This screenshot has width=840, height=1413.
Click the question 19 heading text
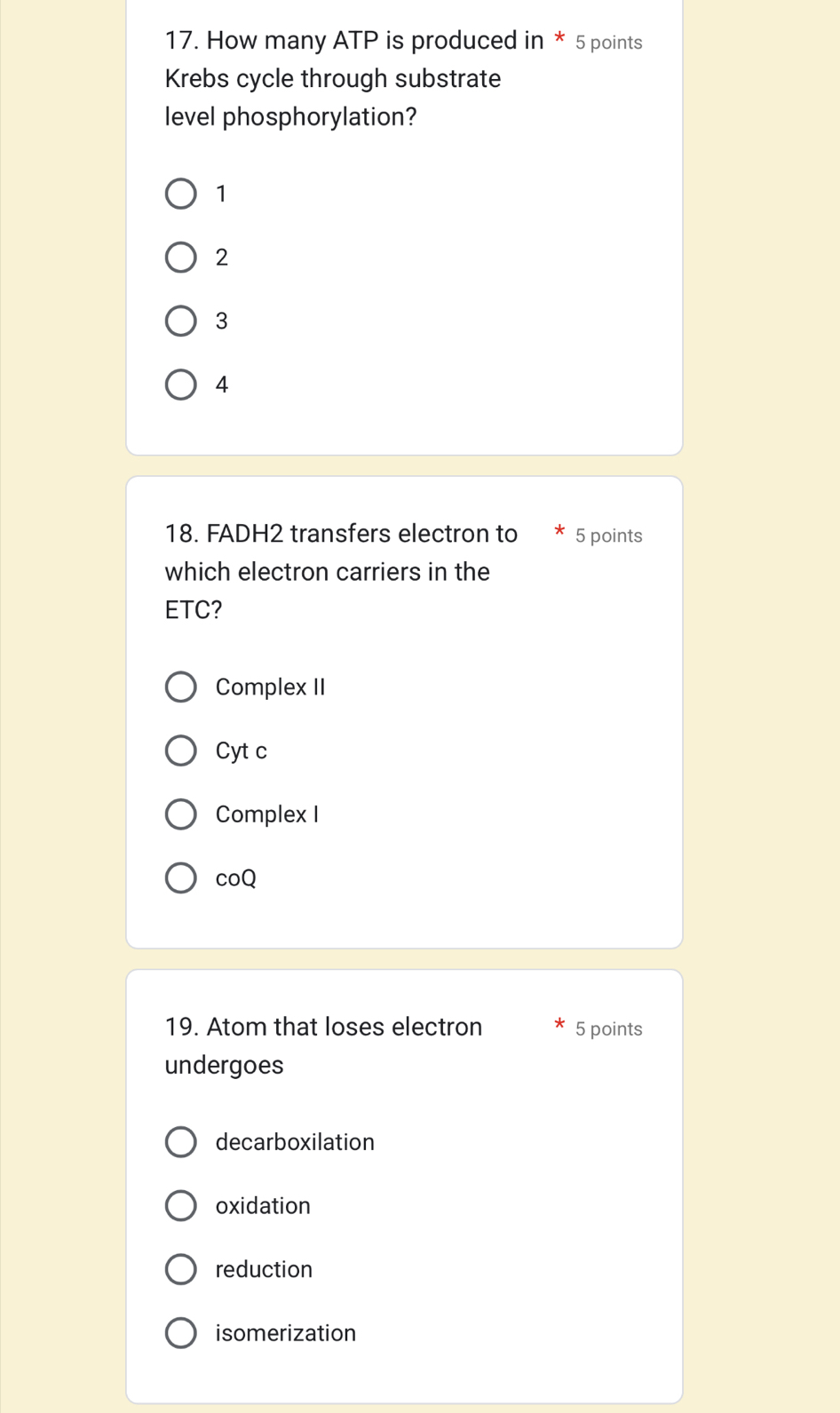tap(323, 1045)
